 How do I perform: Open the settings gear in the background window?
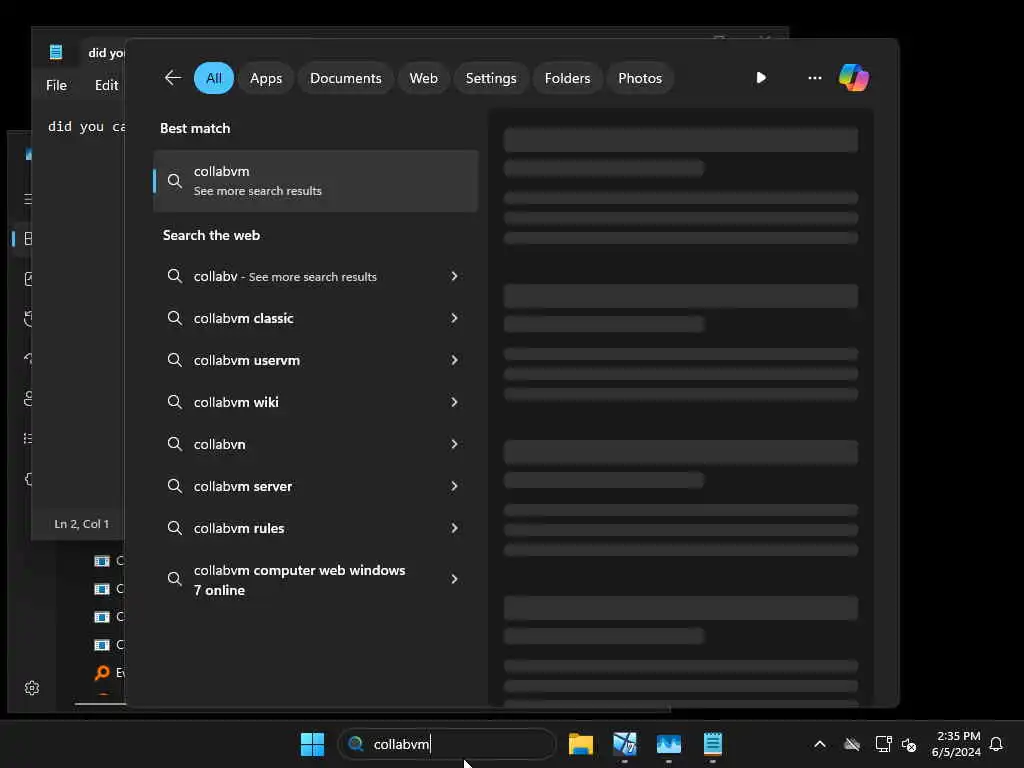coord(32,688)
